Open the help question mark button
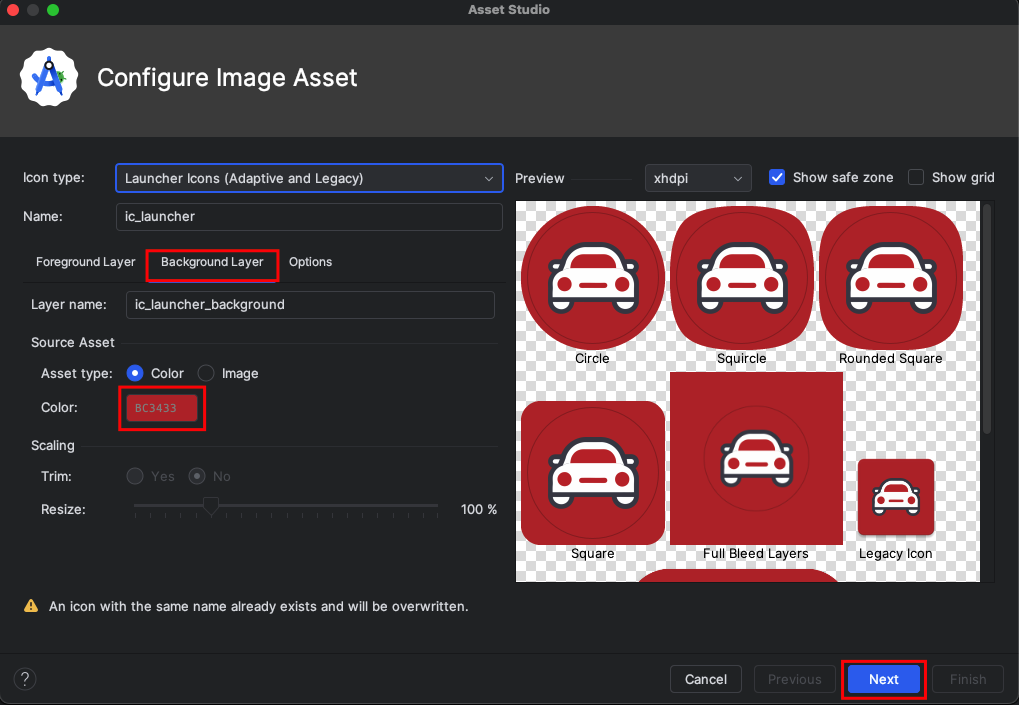Viewport: 1019px width, 705px height. tap(25, 679)
